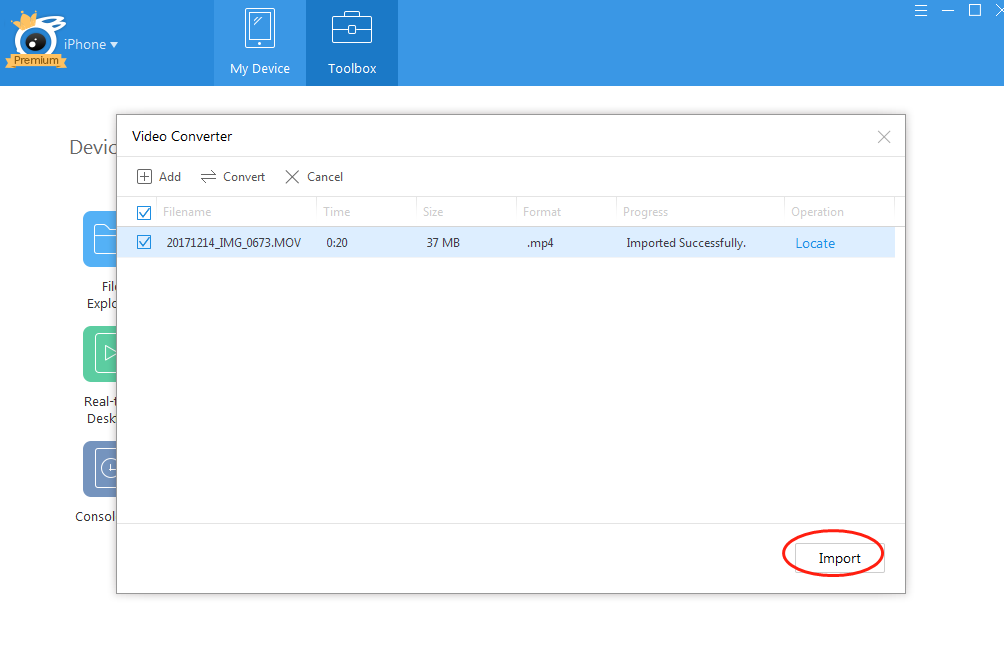Screen dimensions: 1004x668
Task: Click the premium app logo
Action: pyautogui.click(x=37, y=42)
